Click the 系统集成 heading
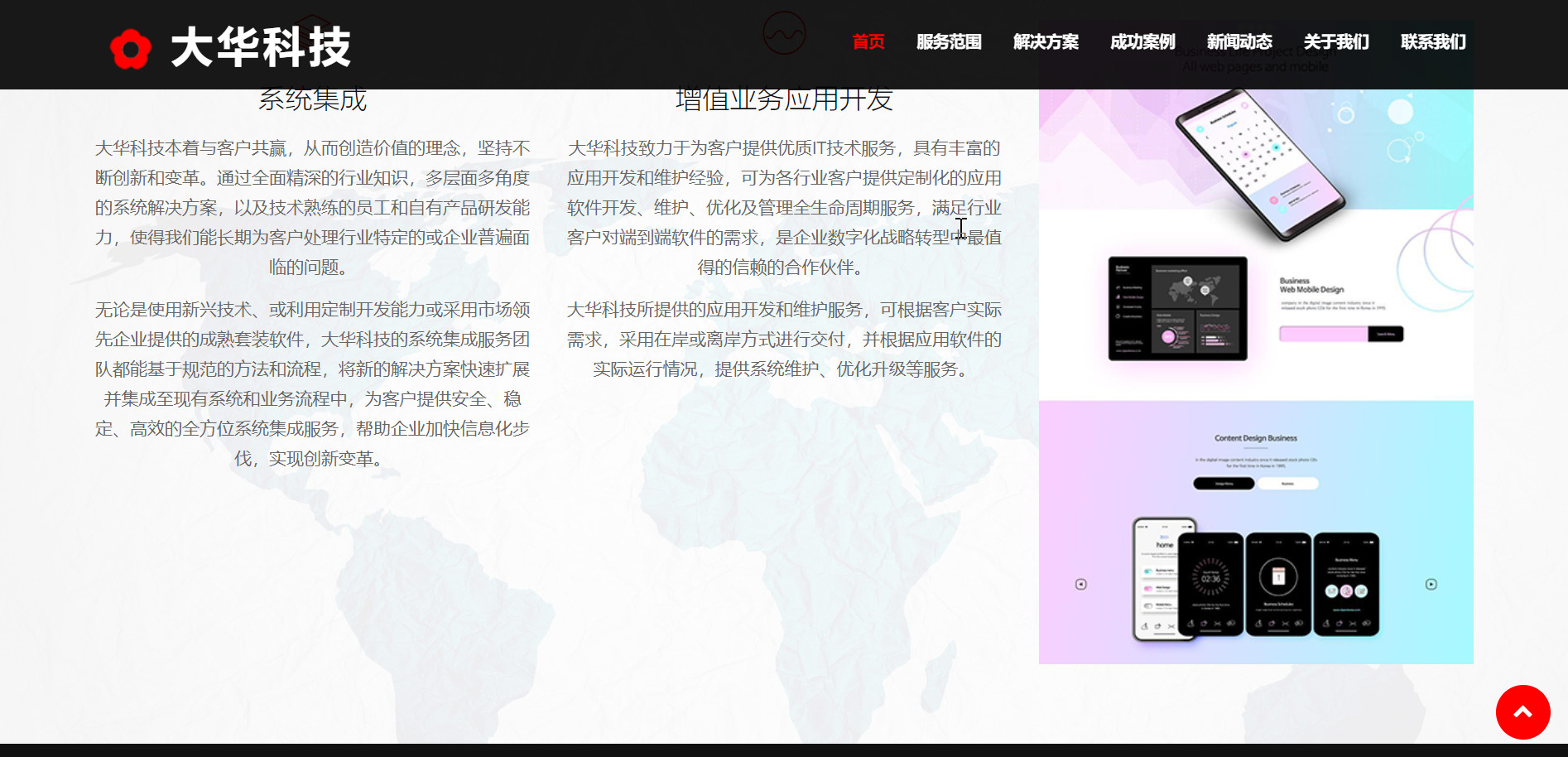 [x=312, y=100]
